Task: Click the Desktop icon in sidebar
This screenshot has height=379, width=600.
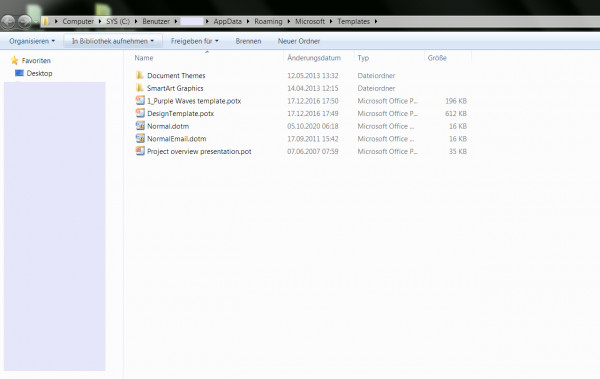Action: click(x=19, y=73)
